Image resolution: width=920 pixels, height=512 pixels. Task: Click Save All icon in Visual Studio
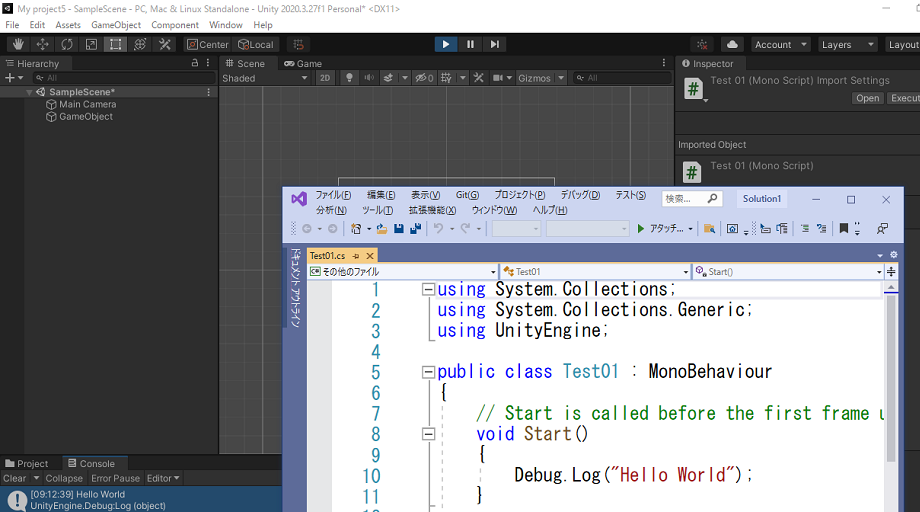(x=415, y=229)
